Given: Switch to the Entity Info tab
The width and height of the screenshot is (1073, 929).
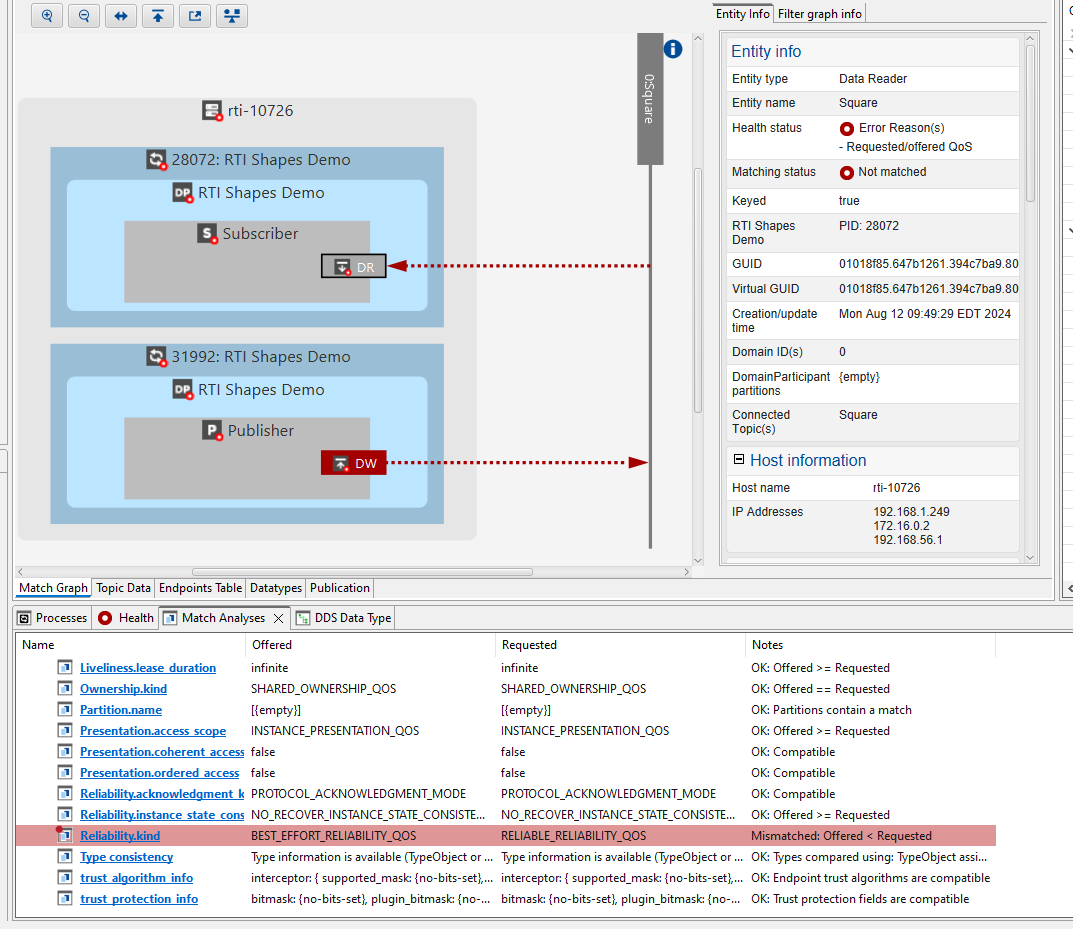Looking at the screenshot, I should pyautogui.click(x=742, y=14).
